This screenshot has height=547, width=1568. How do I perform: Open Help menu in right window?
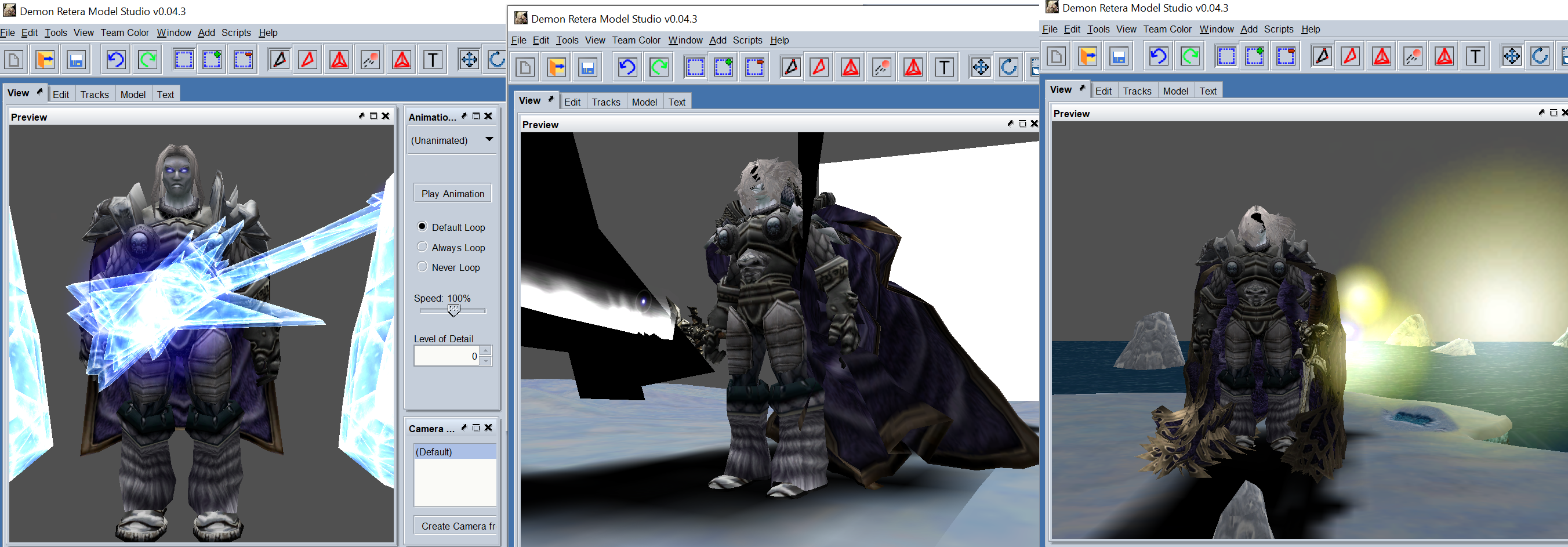click(x=1311, y=29)
